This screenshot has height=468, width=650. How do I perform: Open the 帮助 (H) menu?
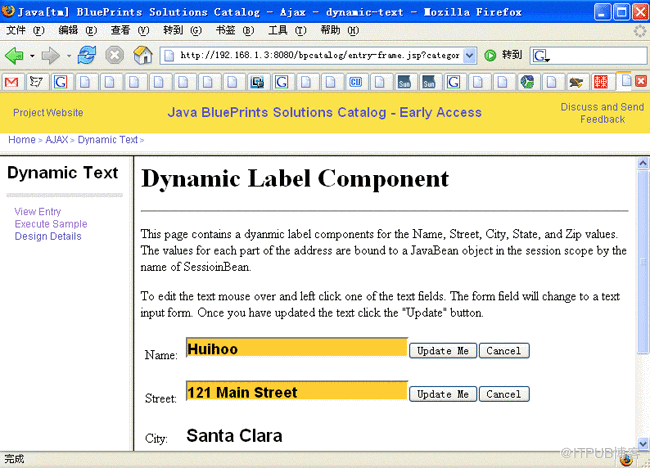pos(340,30)
